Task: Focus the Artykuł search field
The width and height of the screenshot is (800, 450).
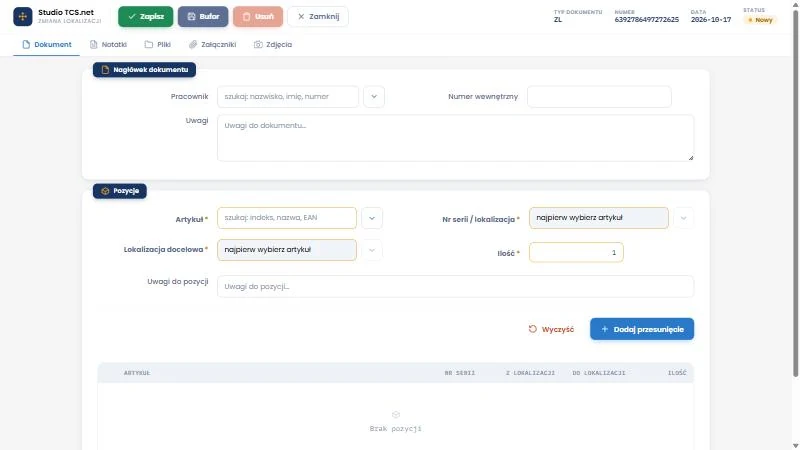Action: coord(287,218)
